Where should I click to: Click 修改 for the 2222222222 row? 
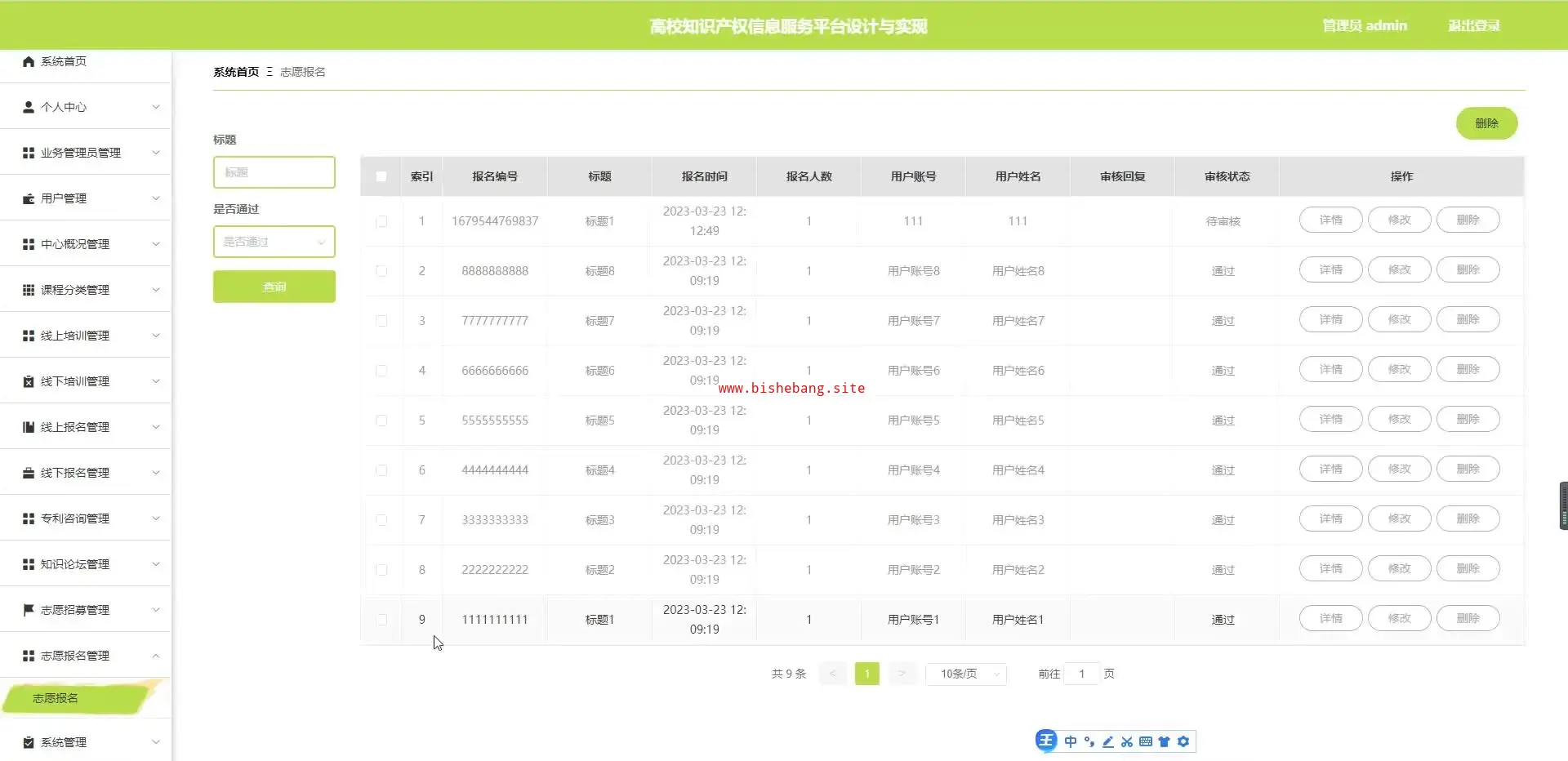[1400, 568]
